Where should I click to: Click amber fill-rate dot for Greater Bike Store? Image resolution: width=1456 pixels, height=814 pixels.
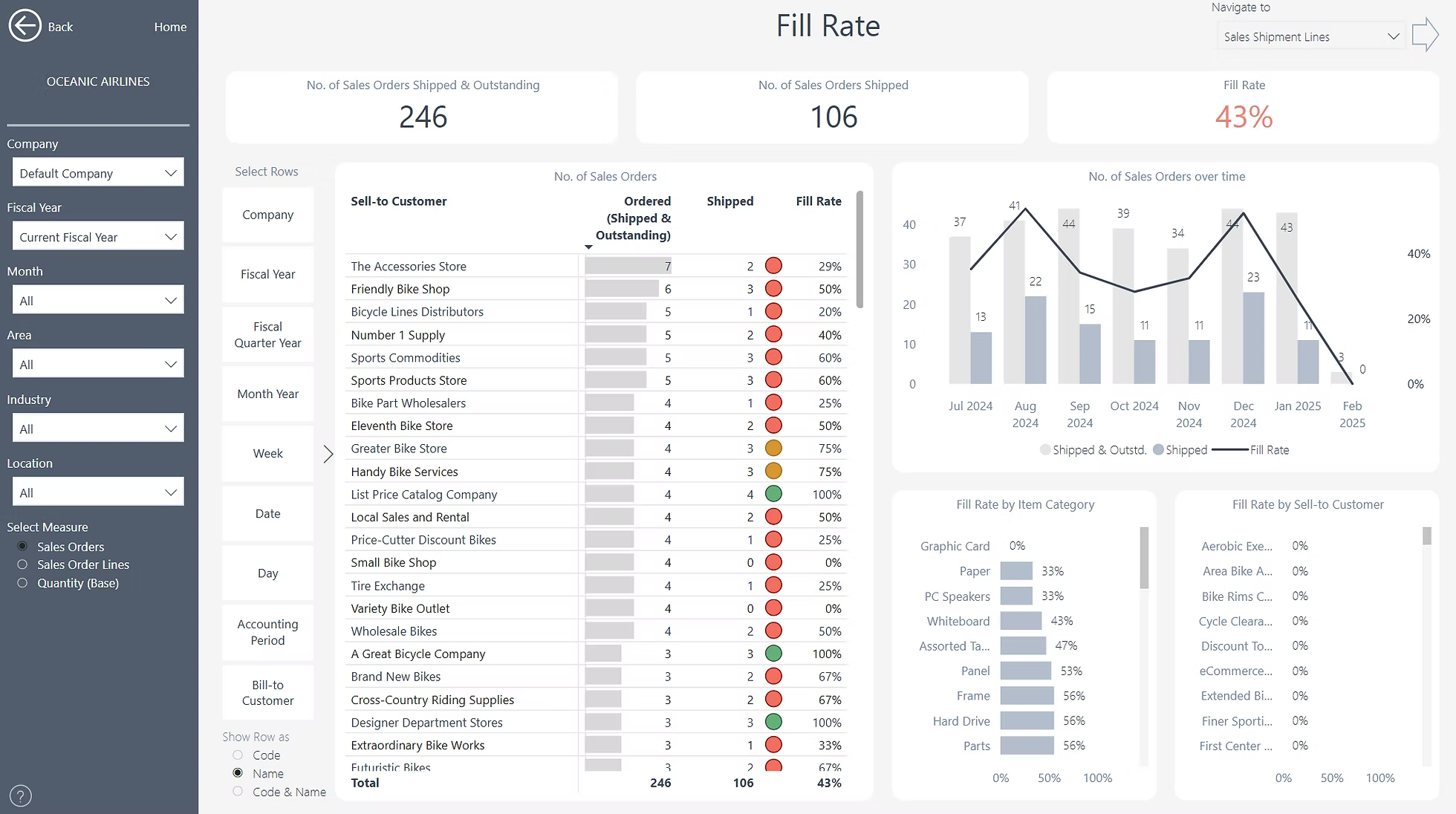(773, 448)
